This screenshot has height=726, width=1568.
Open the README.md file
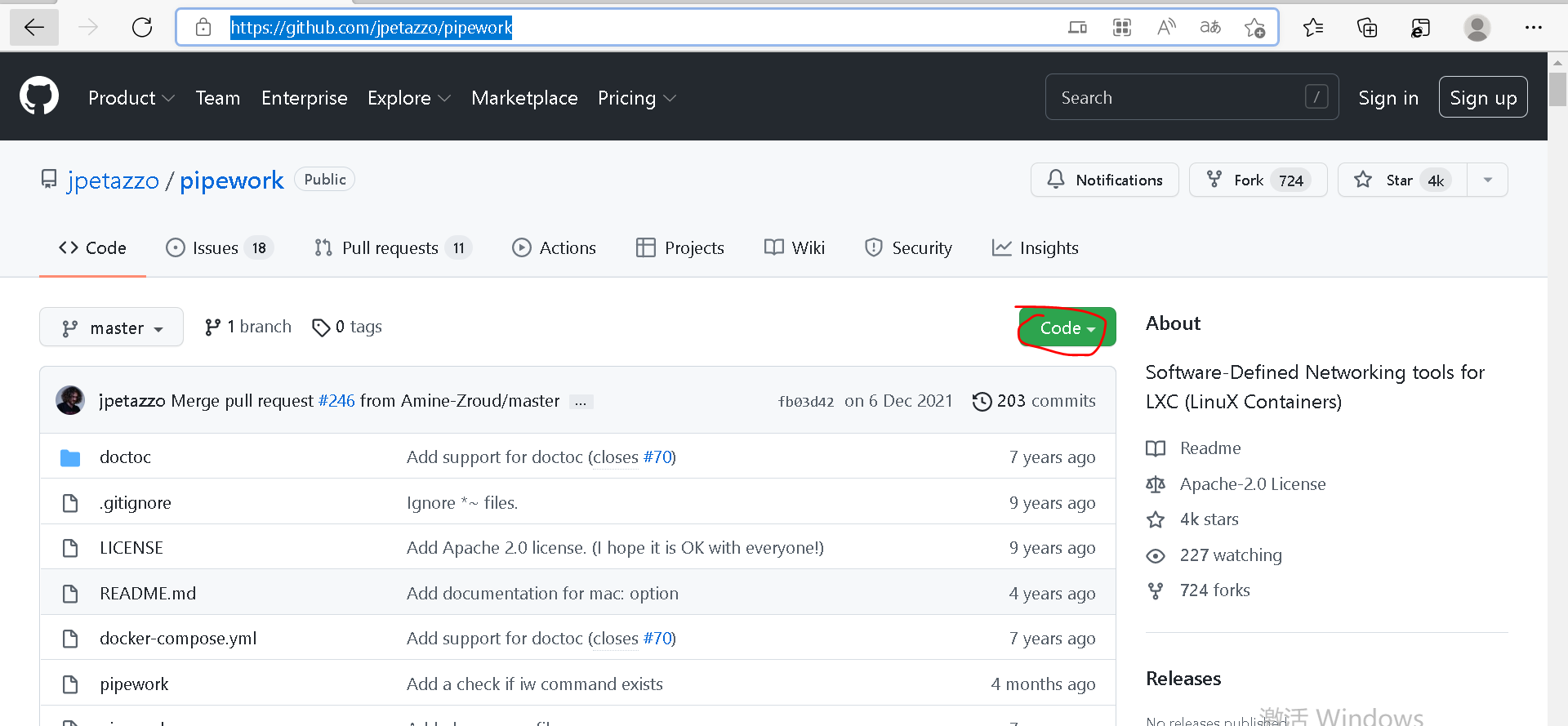point(148,594)
